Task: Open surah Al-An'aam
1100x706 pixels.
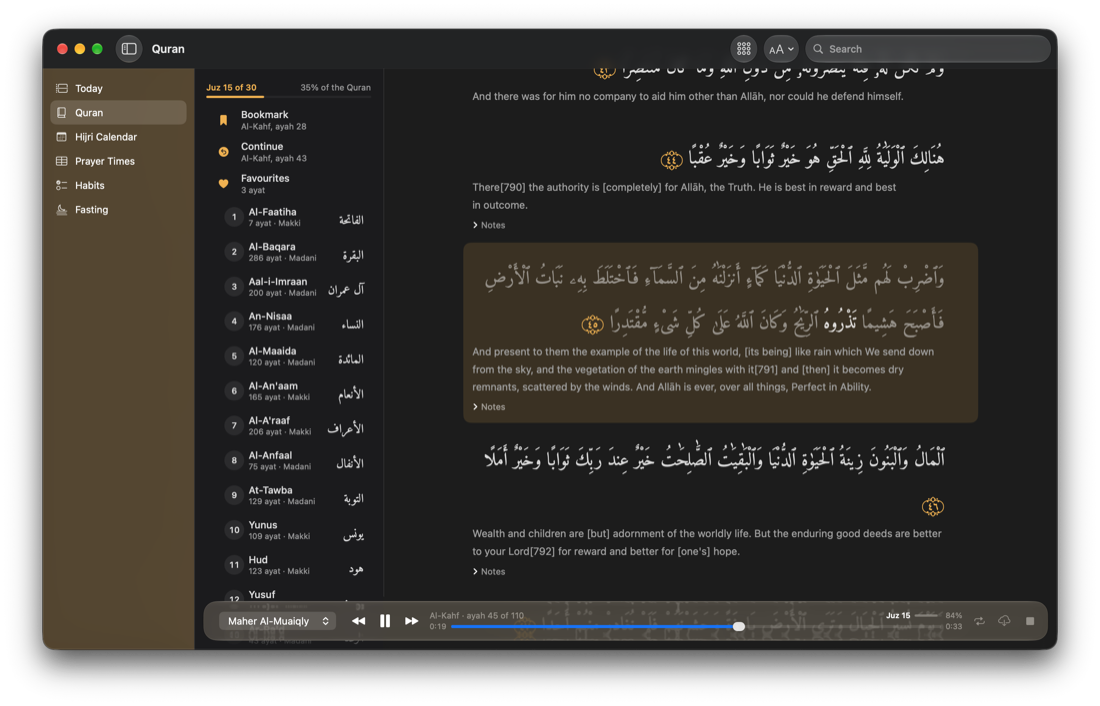Action: point(293,391)
